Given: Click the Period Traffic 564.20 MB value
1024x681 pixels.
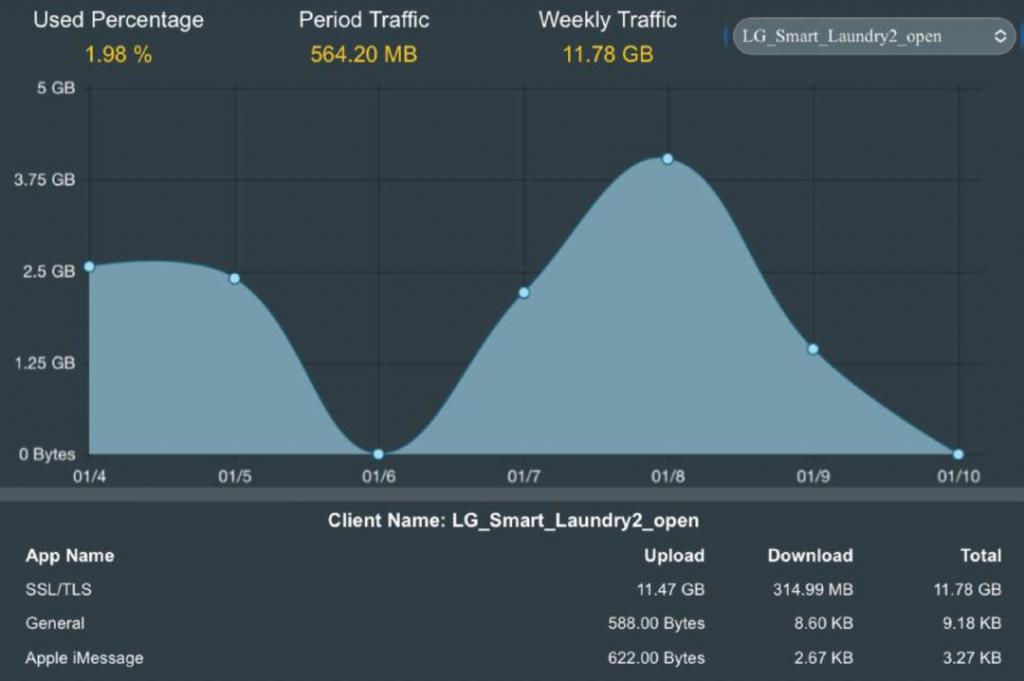Looking at the screenshot, I should (364, 54).
